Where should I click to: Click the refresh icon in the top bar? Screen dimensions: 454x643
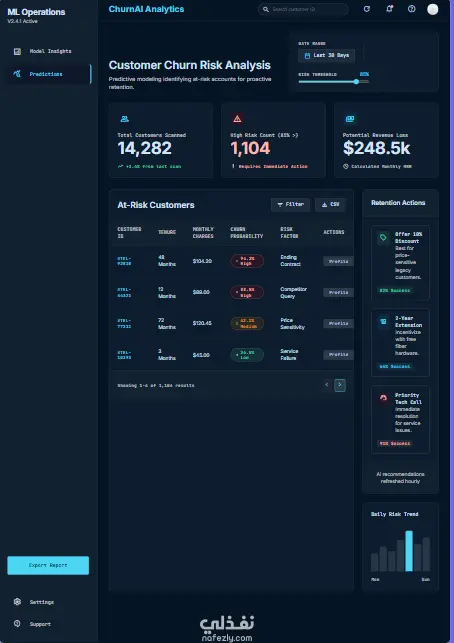[x=367, y=9]
